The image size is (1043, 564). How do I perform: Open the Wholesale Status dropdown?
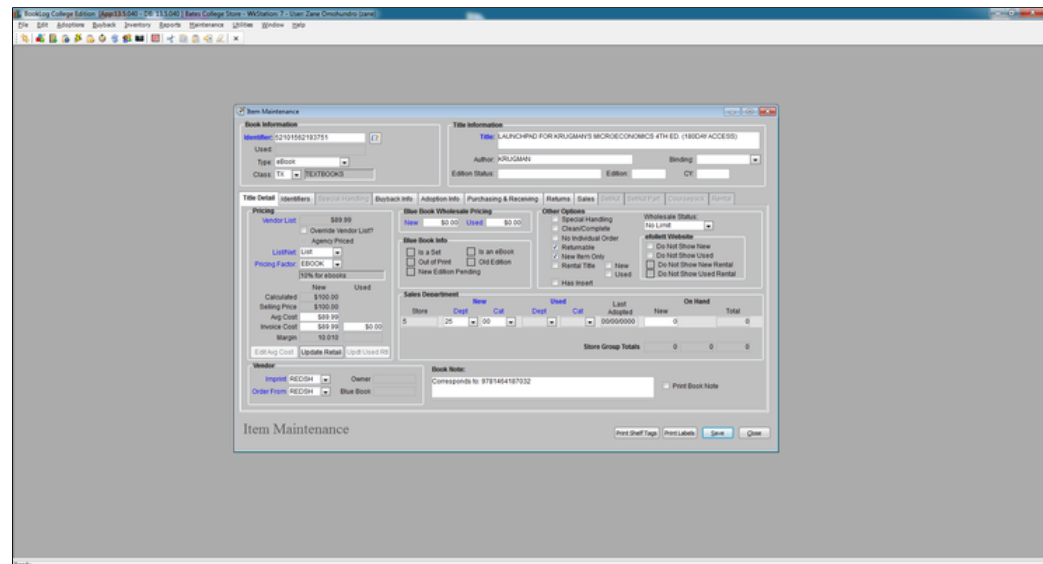(x=708, y=226)
